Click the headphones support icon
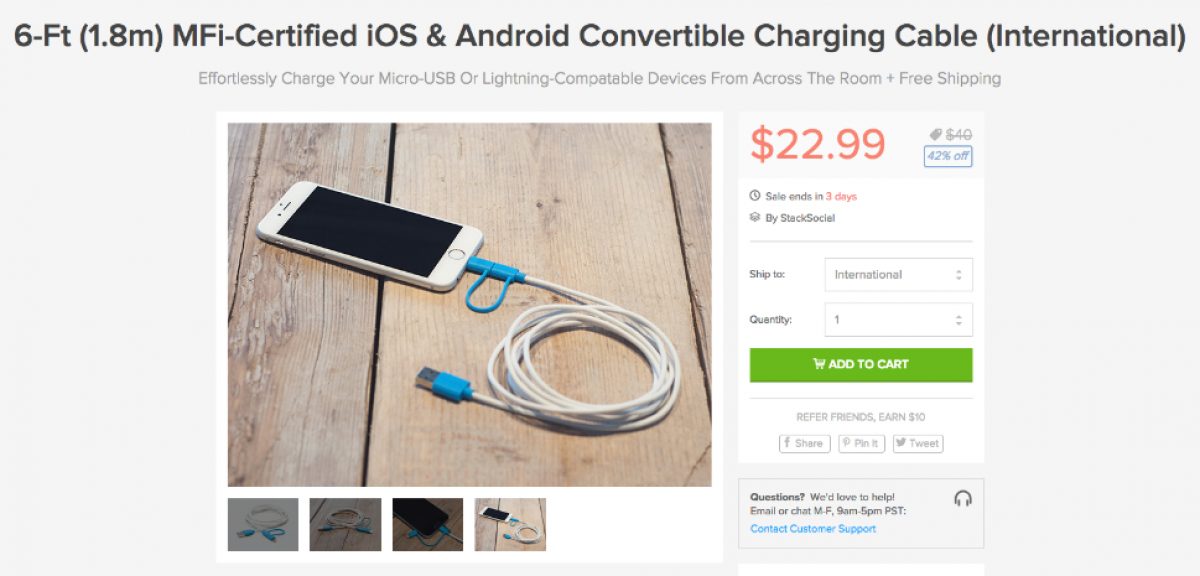 click(x=963, y=499)
